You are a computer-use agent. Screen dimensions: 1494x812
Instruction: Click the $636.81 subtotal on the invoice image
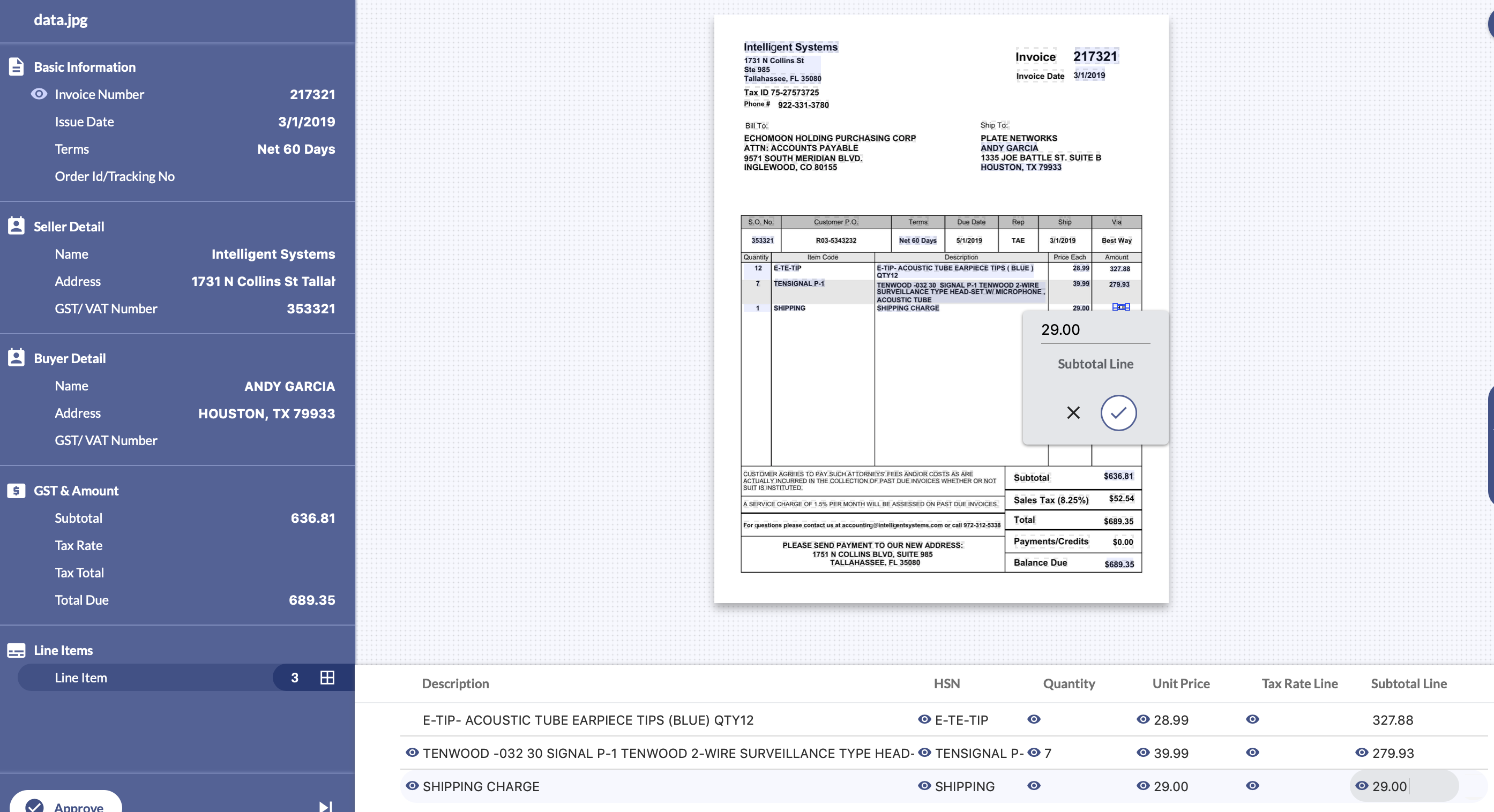click(x=1118, y=476)
